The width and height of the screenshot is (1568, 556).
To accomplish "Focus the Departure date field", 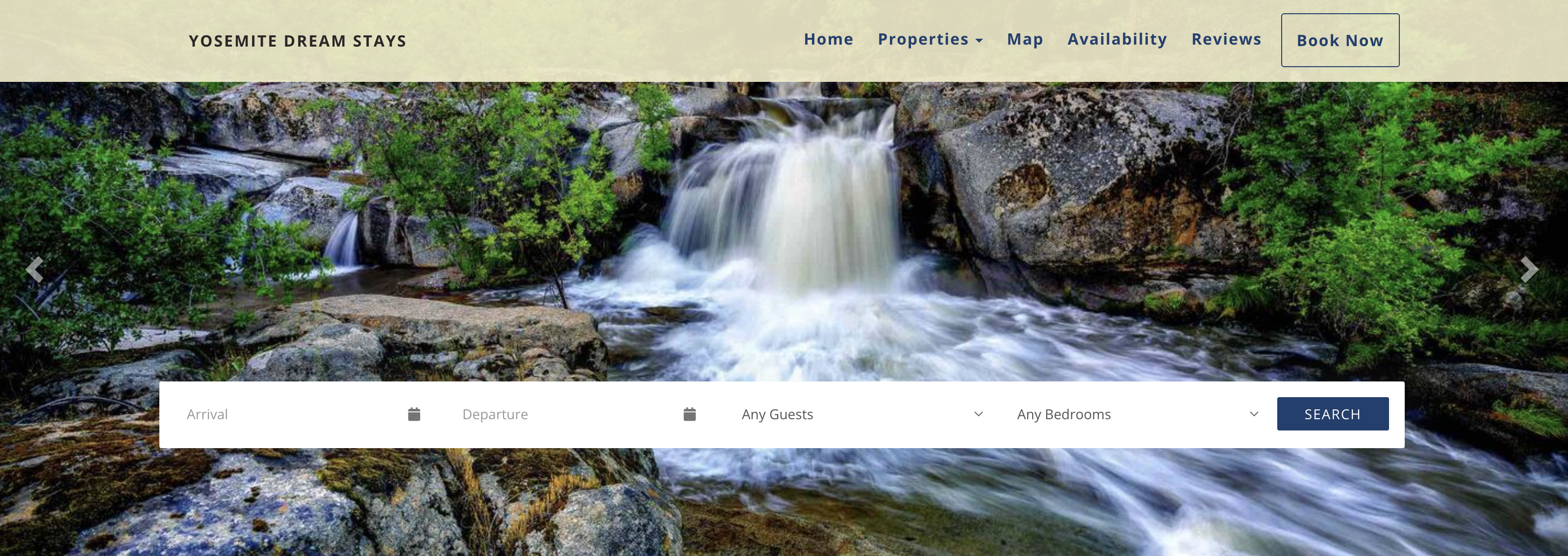I will (579, 414).
